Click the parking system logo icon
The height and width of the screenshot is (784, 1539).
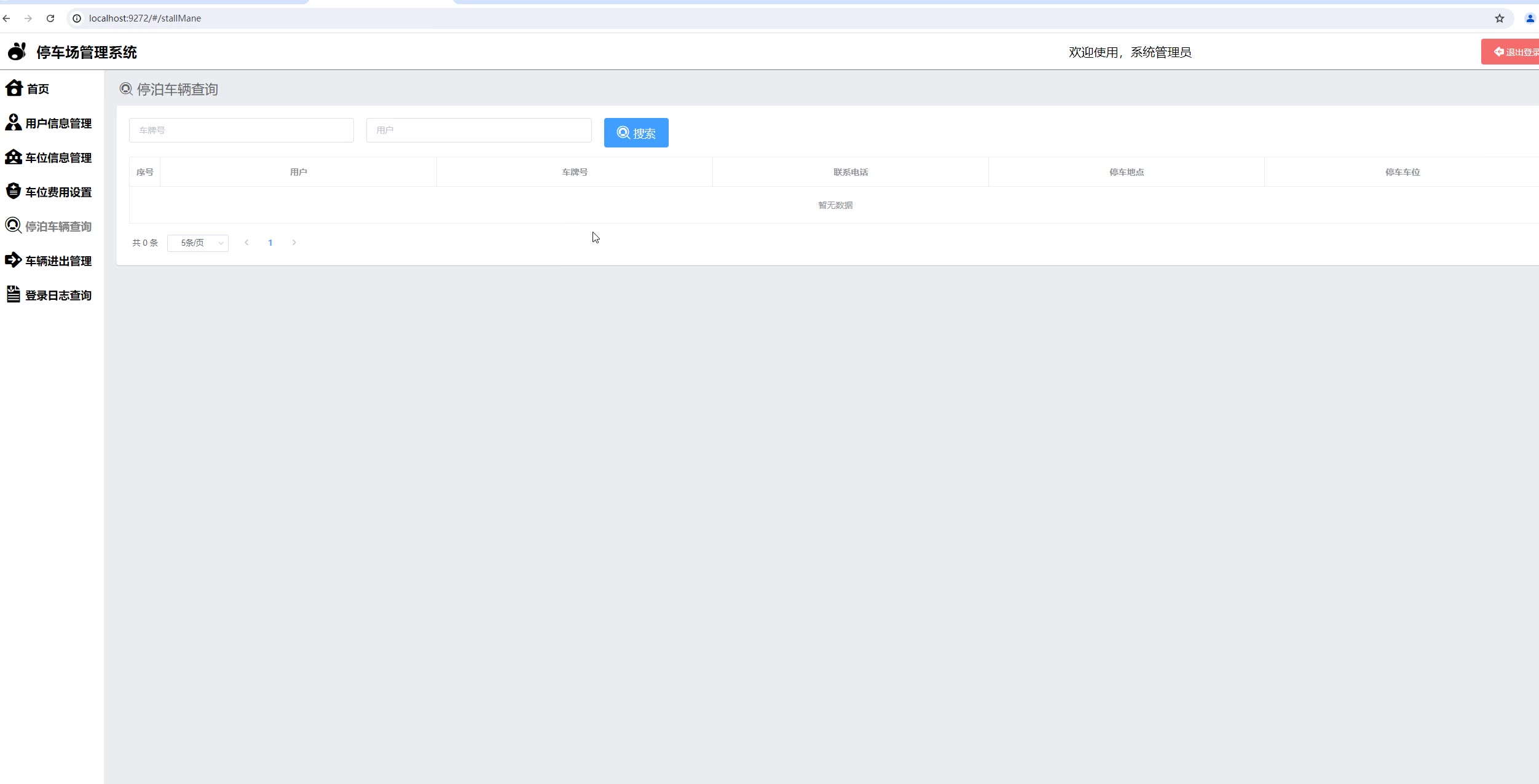click(x=17, y=52)
